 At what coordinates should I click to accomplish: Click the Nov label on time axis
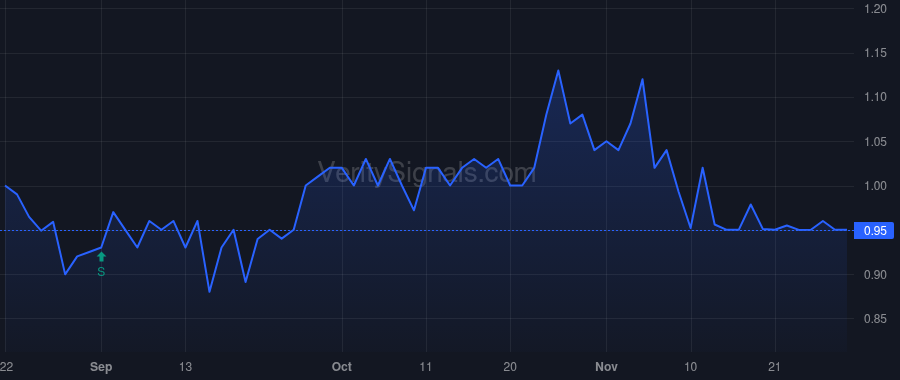pos(606,367)
